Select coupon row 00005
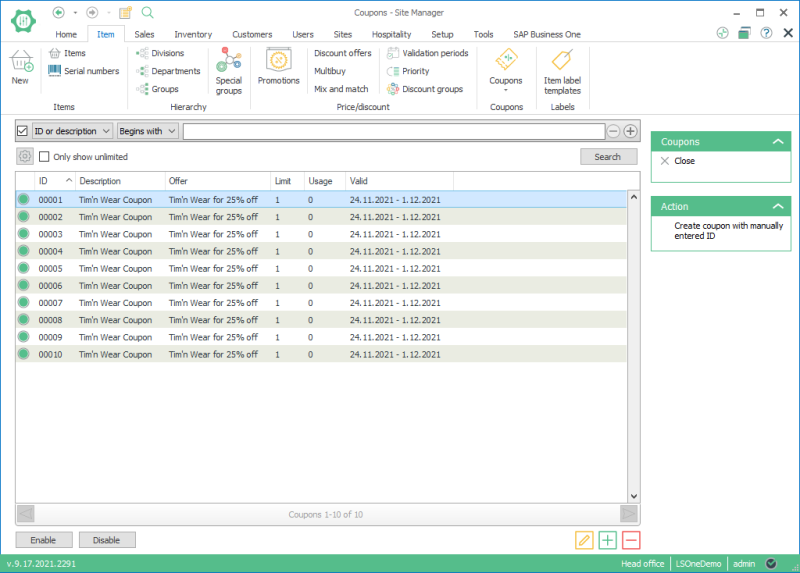This screenshot has width=800, height=573. (321, 268)
